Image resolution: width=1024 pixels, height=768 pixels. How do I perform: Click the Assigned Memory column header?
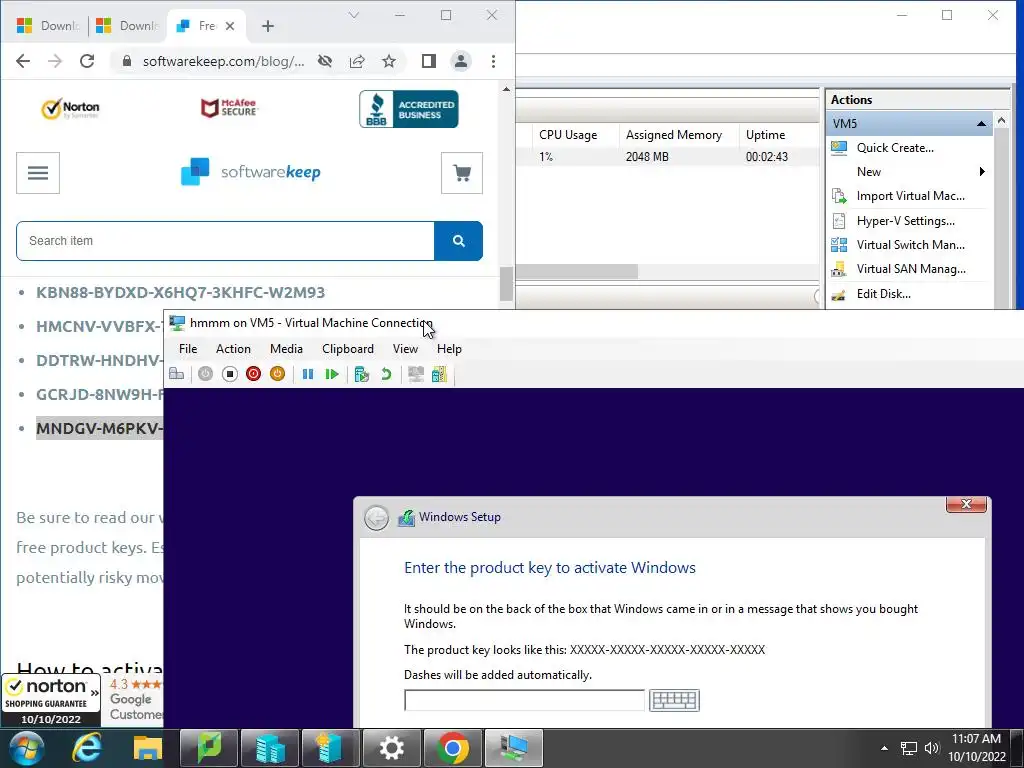pos(674,135)
